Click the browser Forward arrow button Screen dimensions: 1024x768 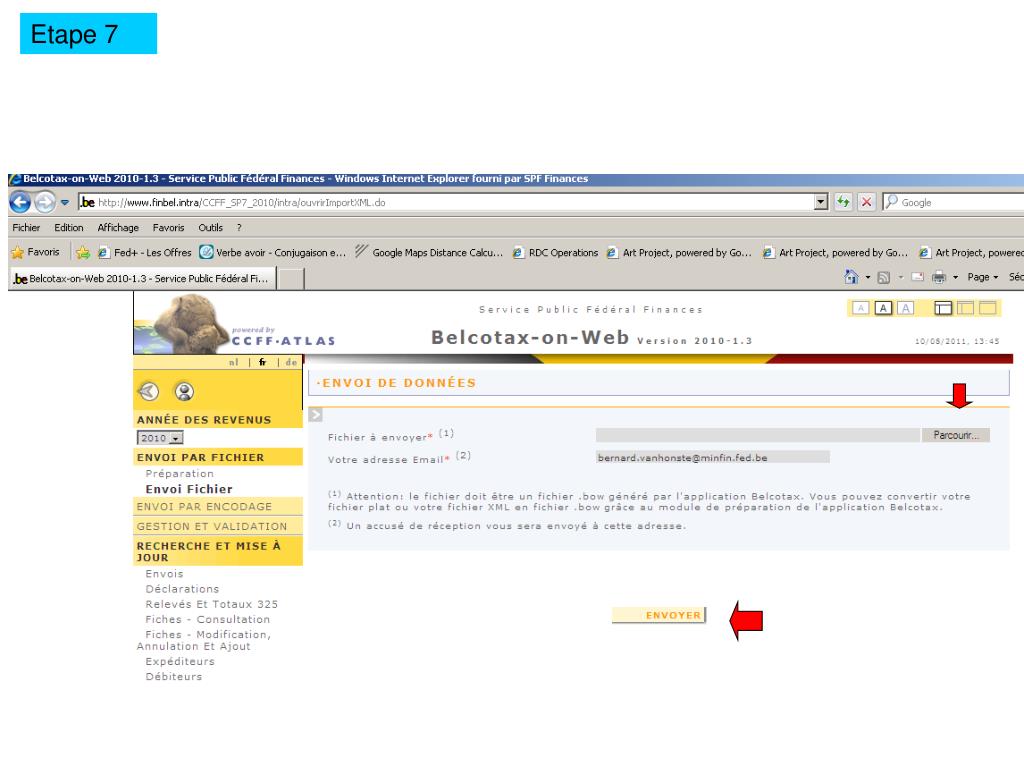[44, 202]
